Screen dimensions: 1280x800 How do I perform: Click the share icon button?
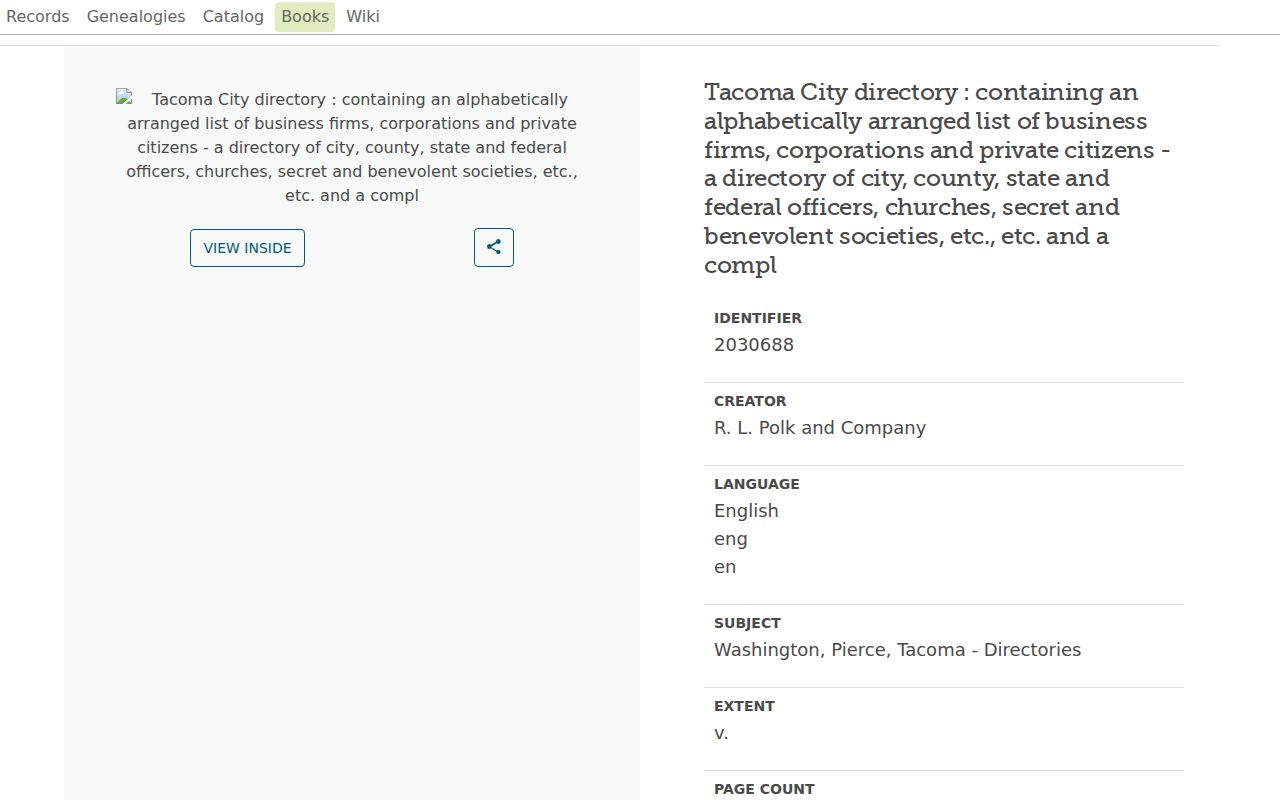coord(494,248)
